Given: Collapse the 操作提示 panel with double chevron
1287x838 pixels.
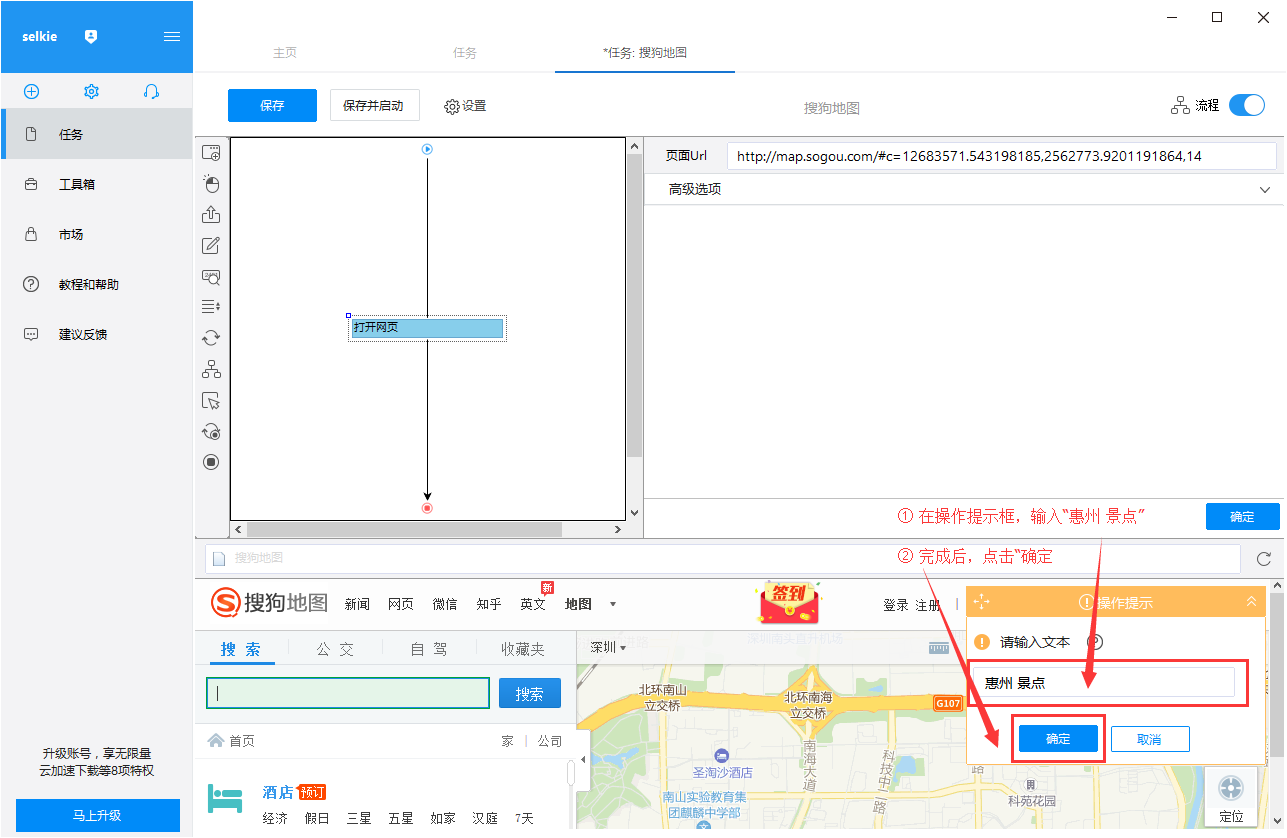Looking at the screenshot, I should [1250, 601].
